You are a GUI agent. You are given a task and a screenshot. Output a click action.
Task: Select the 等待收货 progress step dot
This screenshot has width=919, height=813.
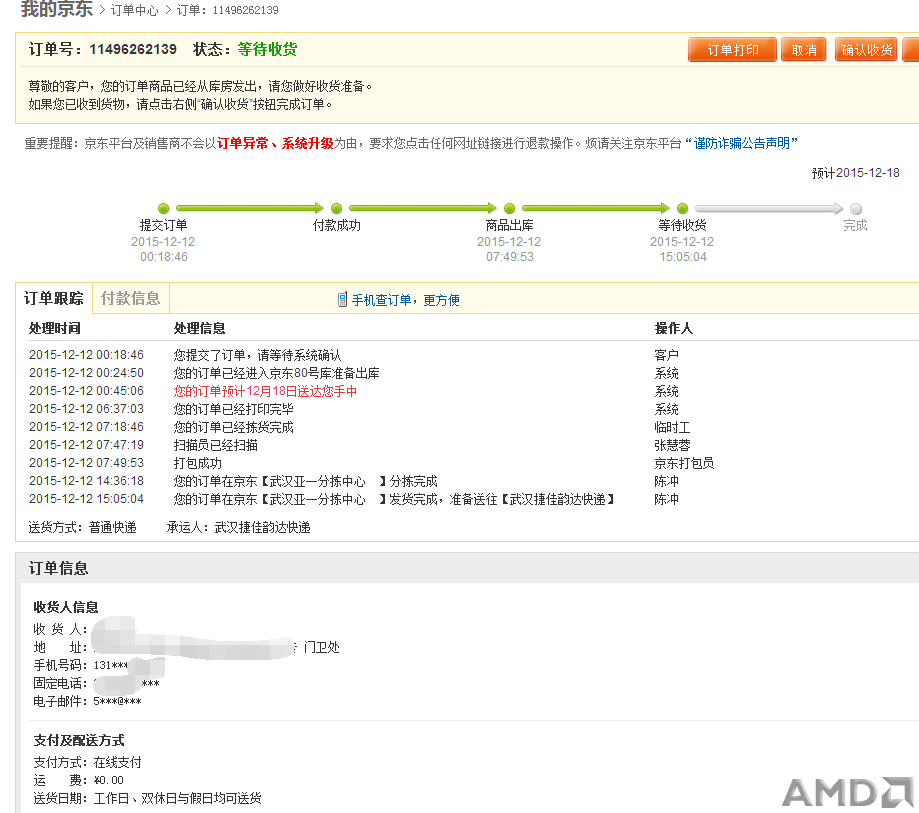682,208
